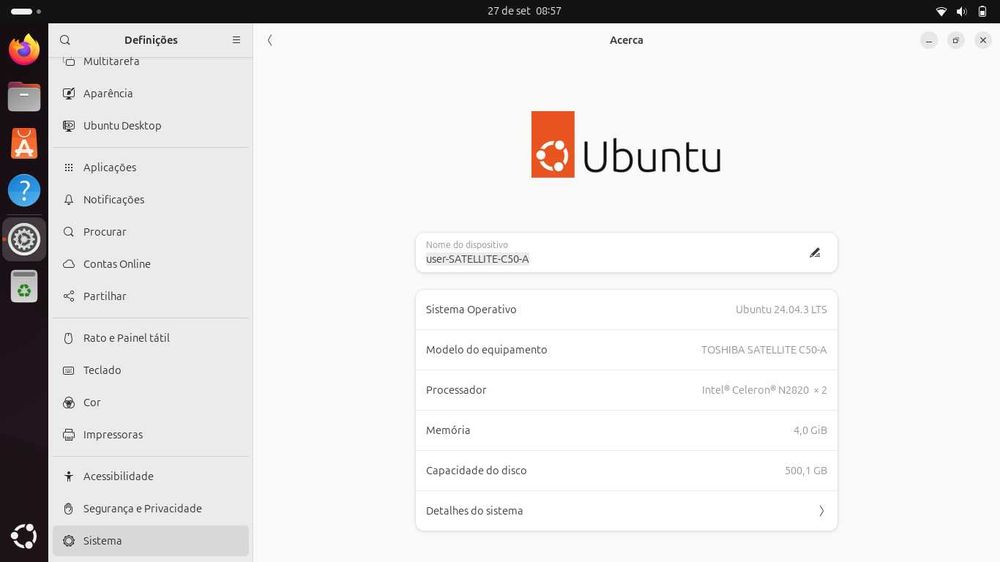Viewport: 1000px width, 562px height.
Task: Click the Memória row
Action: point(626,430)
